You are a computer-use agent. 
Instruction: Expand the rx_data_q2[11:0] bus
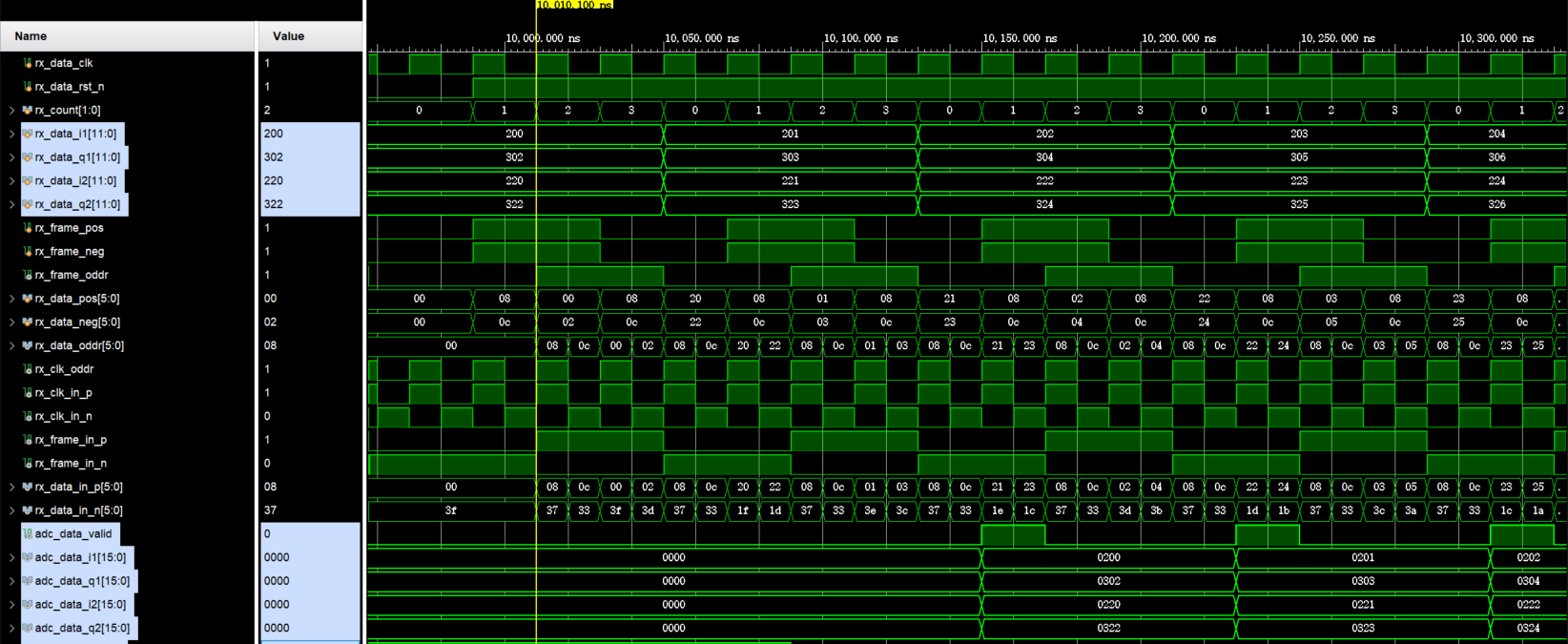11,204
